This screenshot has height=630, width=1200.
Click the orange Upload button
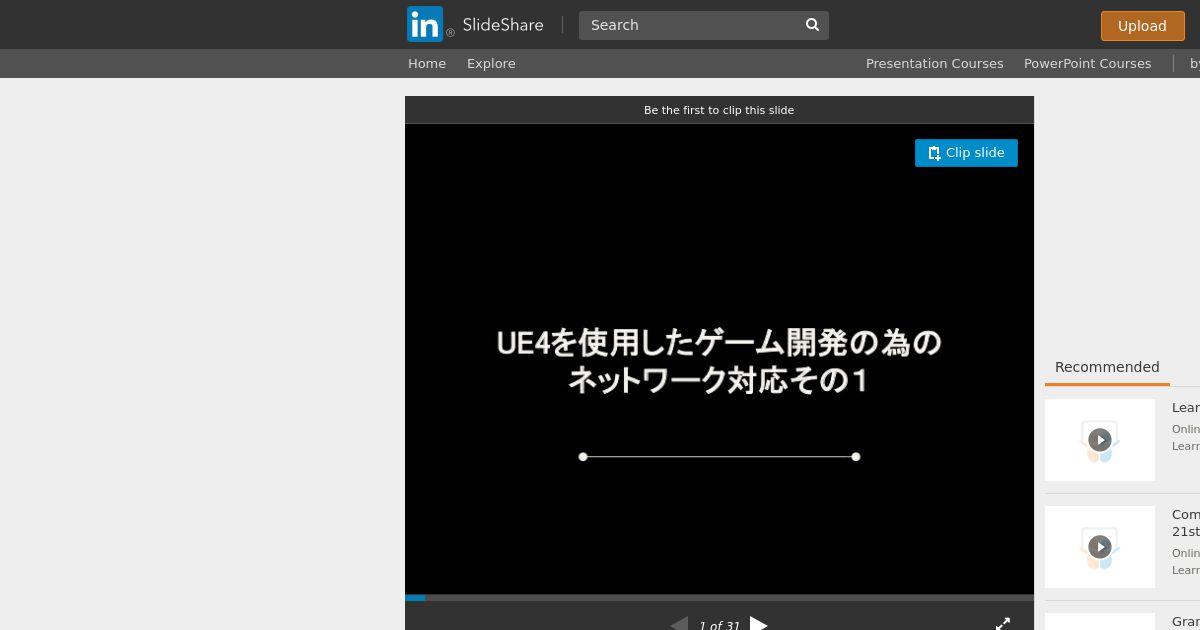coord(1141,26)
